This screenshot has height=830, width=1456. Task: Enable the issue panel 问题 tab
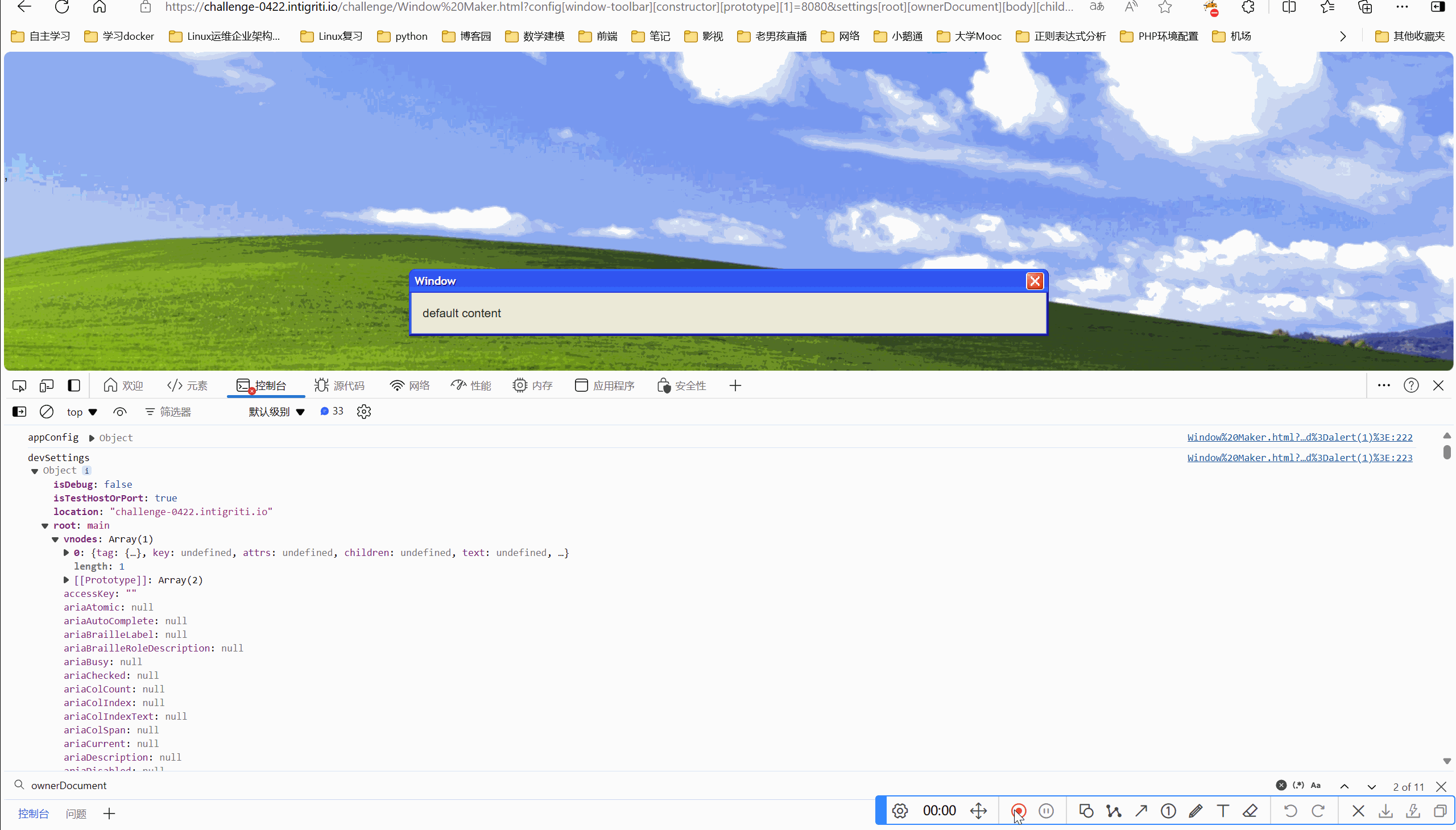75,814
